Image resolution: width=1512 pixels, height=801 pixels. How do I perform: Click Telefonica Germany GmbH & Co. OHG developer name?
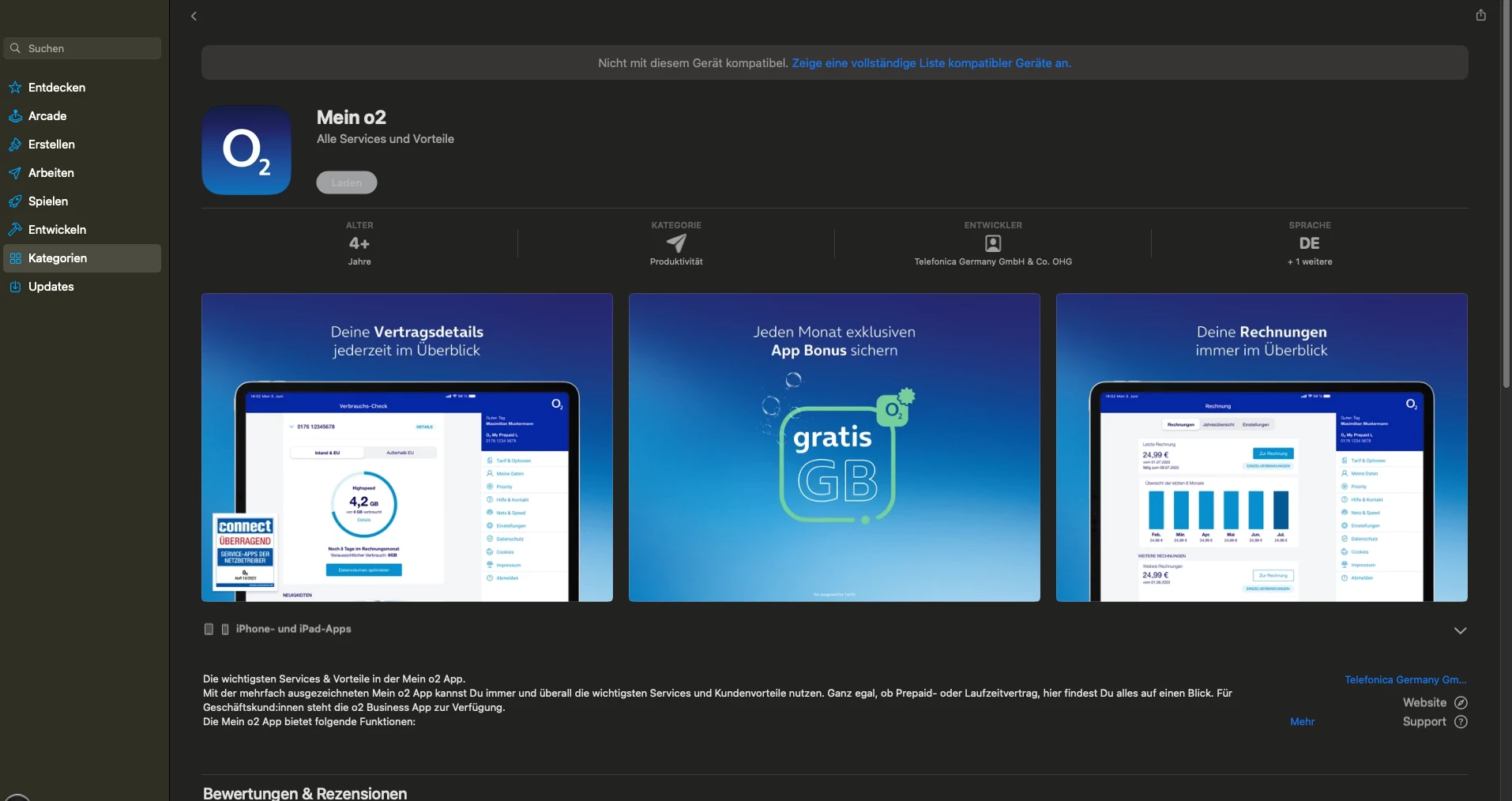[993, 262]
